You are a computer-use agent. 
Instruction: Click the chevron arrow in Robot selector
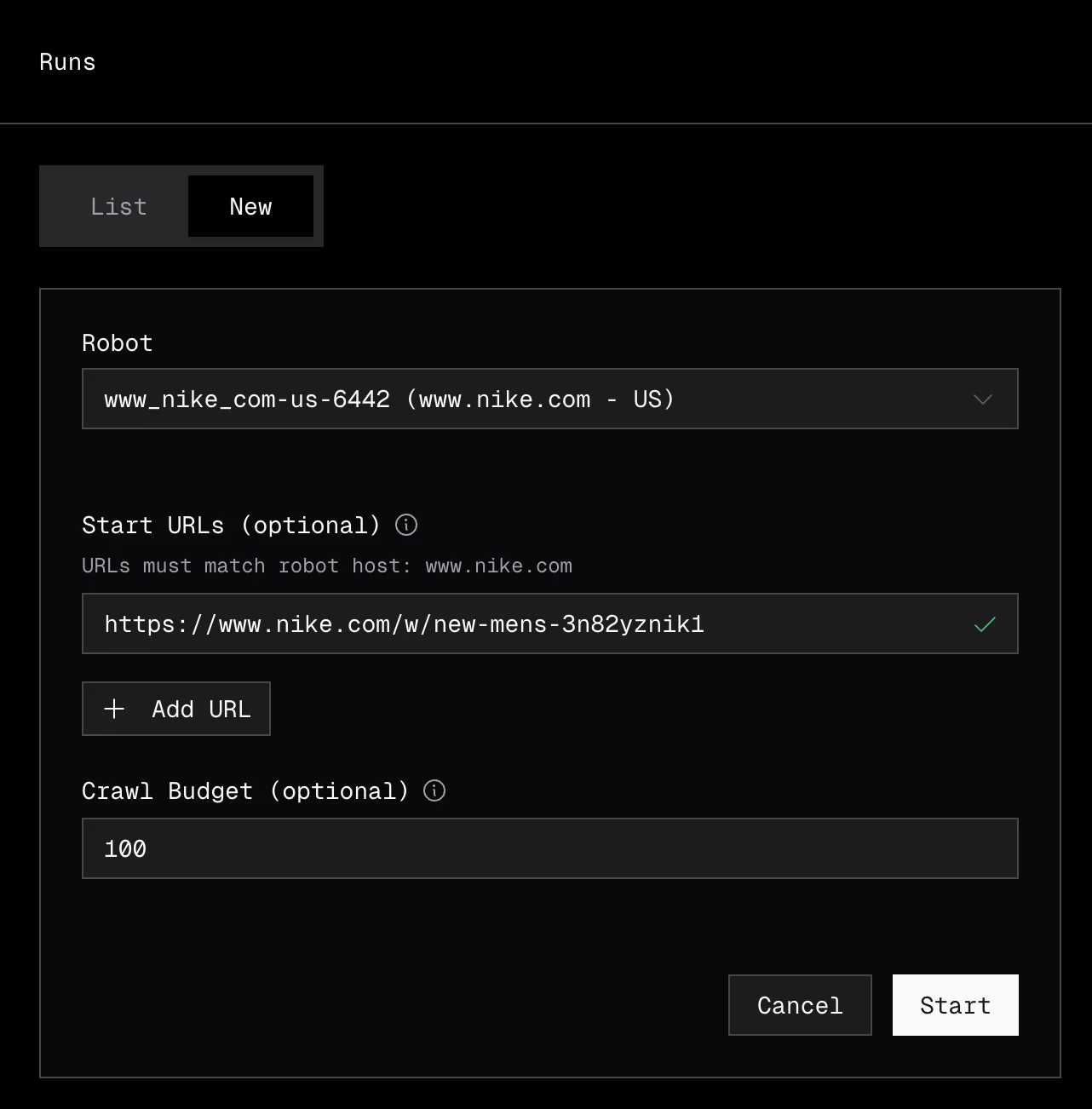tap(983, 399)
